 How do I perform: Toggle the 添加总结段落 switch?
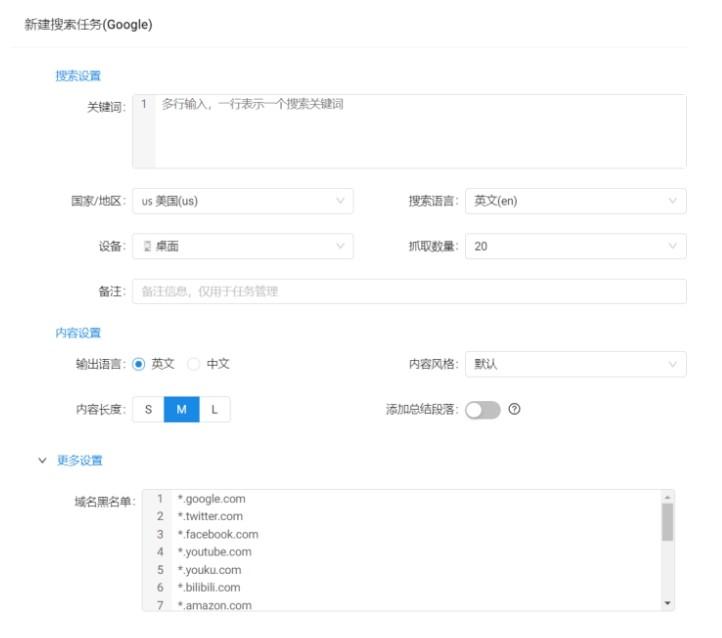pos(483,410)
